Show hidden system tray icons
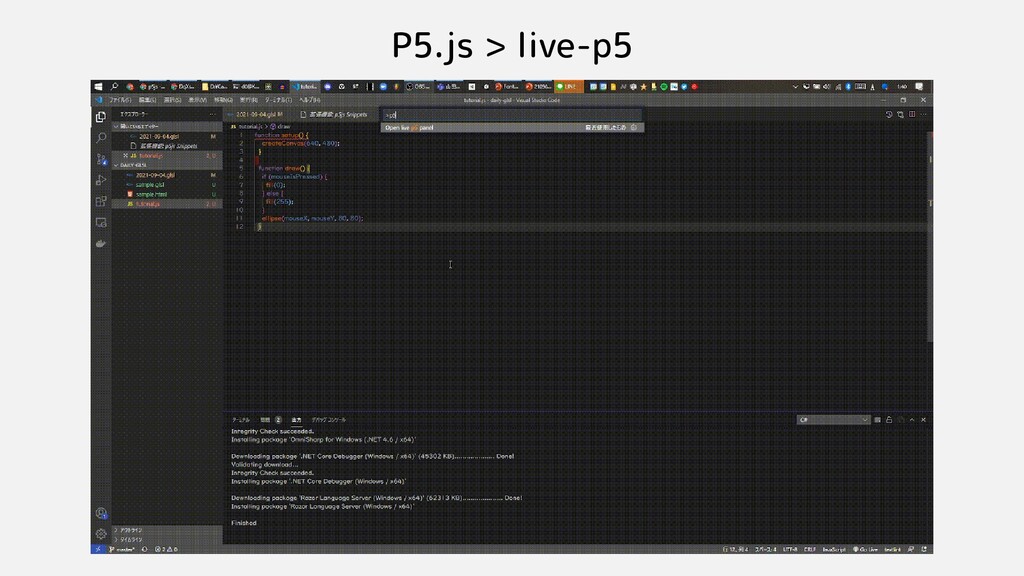The width and height of the screenshot is (1024, 576). point(795,86)
